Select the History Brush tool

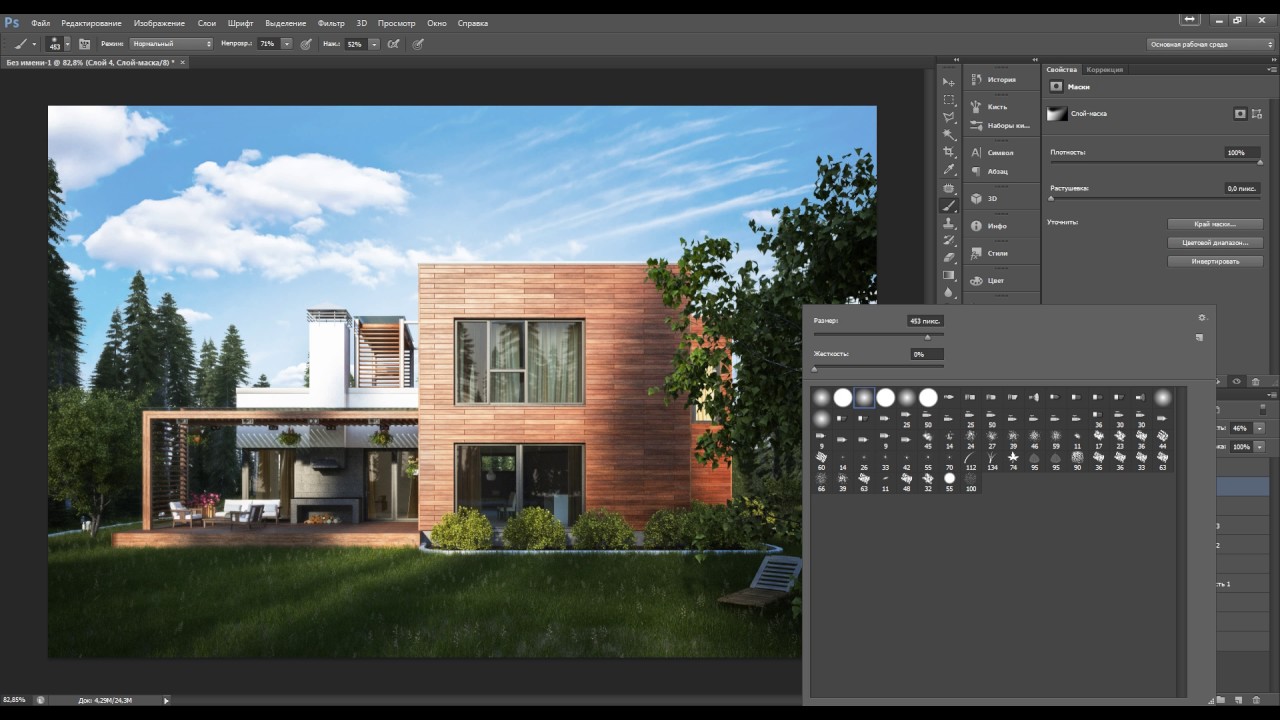click(949, 240)
